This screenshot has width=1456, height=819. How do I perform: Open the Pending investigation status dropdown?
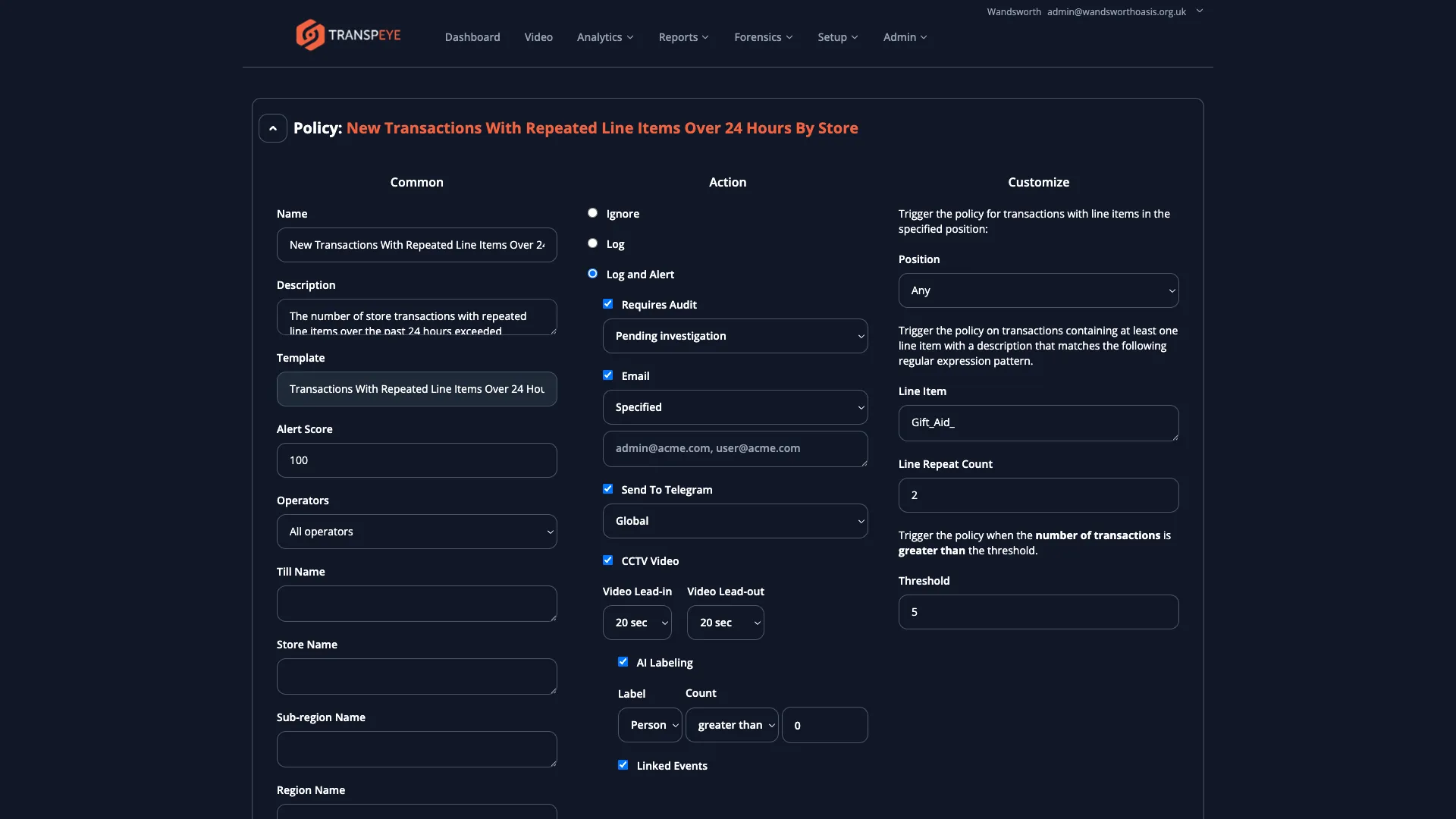point(735,335)
